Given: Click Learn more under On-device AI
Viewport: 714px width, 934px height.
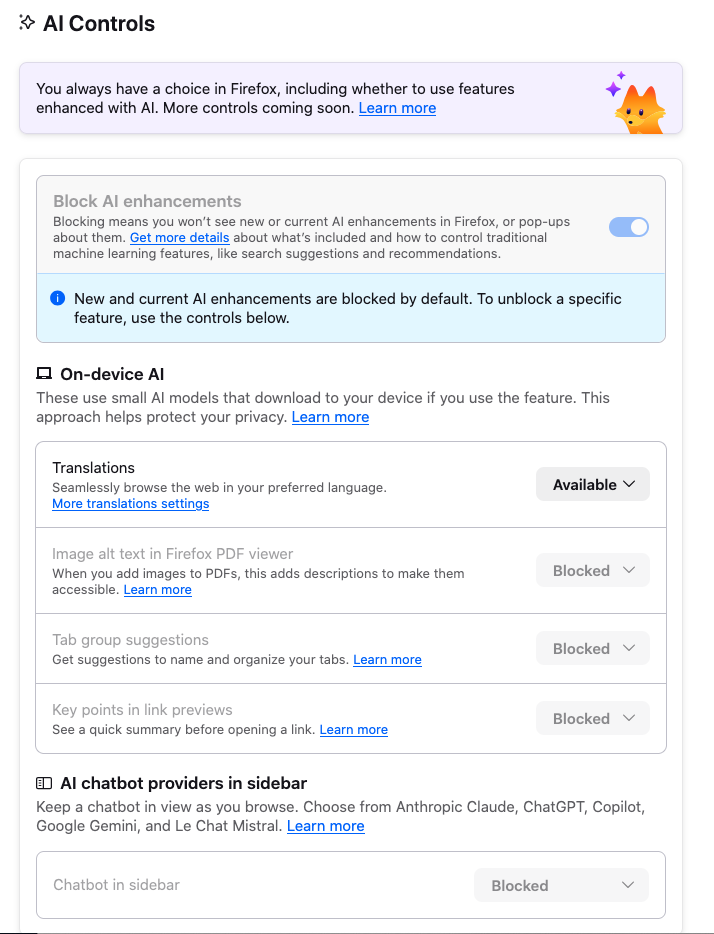Looking at the screenshot, I should pos(330,417).
